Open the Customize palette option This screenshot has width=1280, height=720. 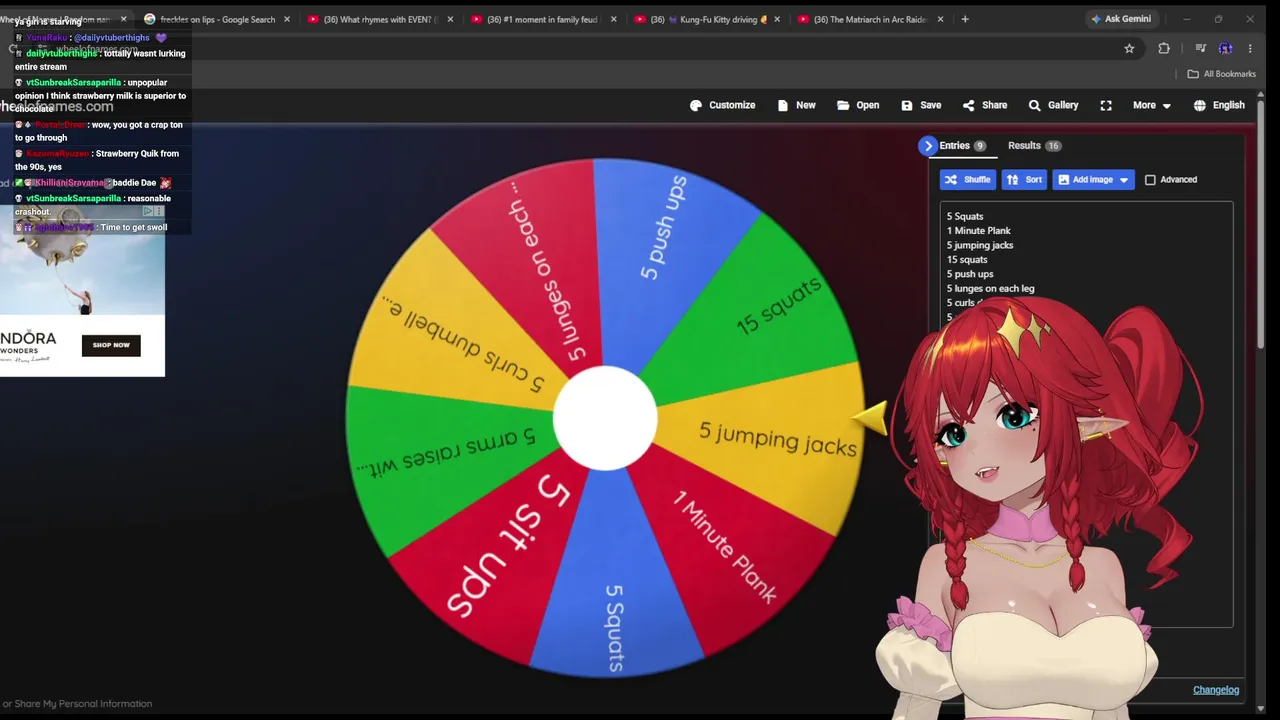(x=722, y=105)
